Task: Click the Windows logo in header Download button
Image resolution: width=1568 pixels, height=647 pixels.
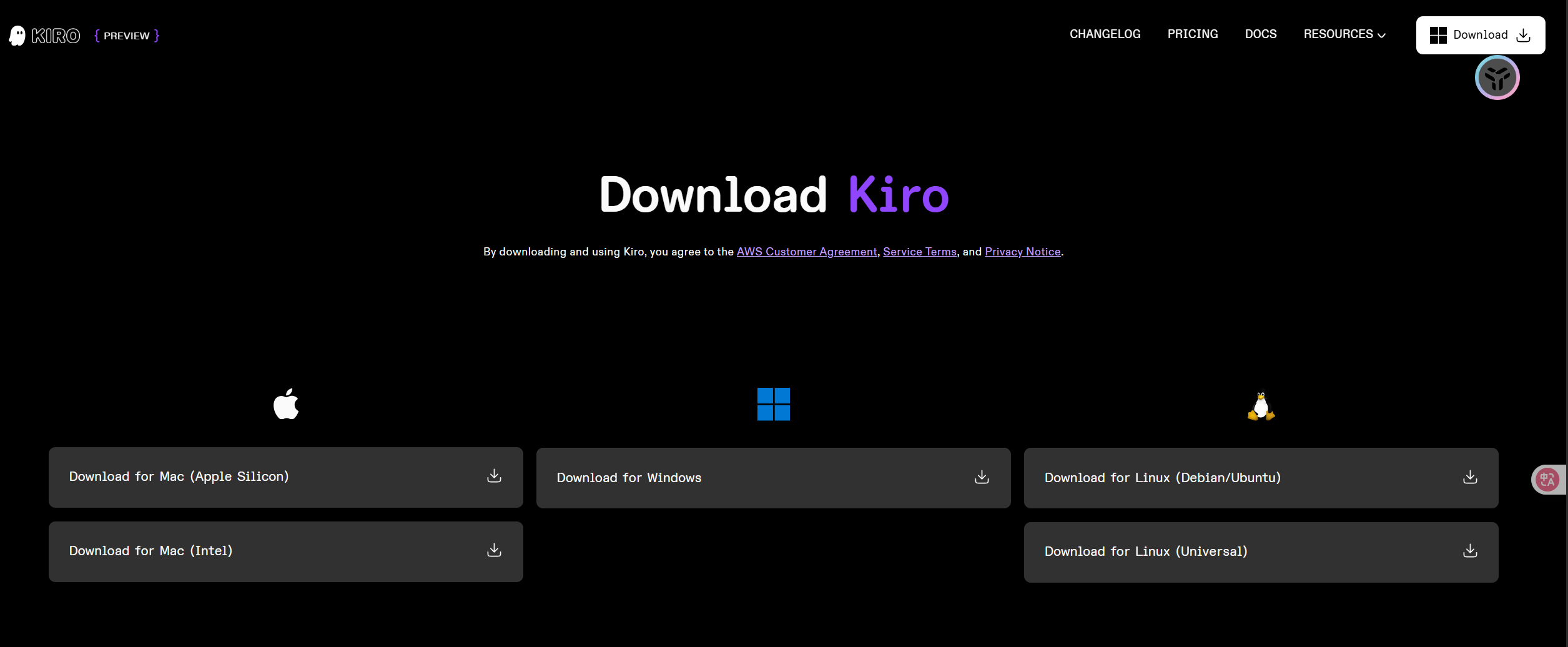Action: pos(1438,35)
